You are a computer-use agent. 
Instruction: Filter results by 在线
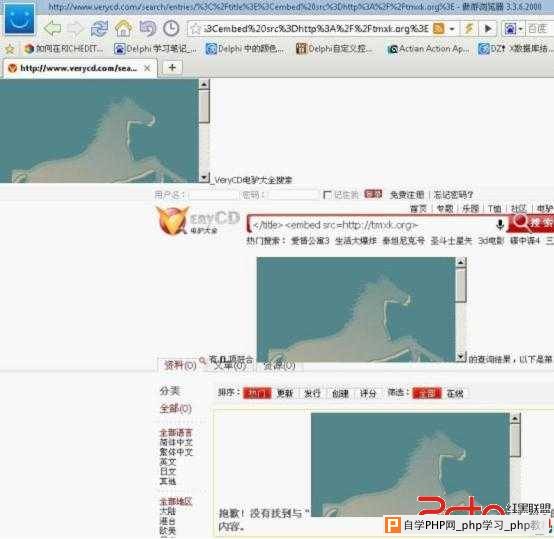click(x=455, y=393)
